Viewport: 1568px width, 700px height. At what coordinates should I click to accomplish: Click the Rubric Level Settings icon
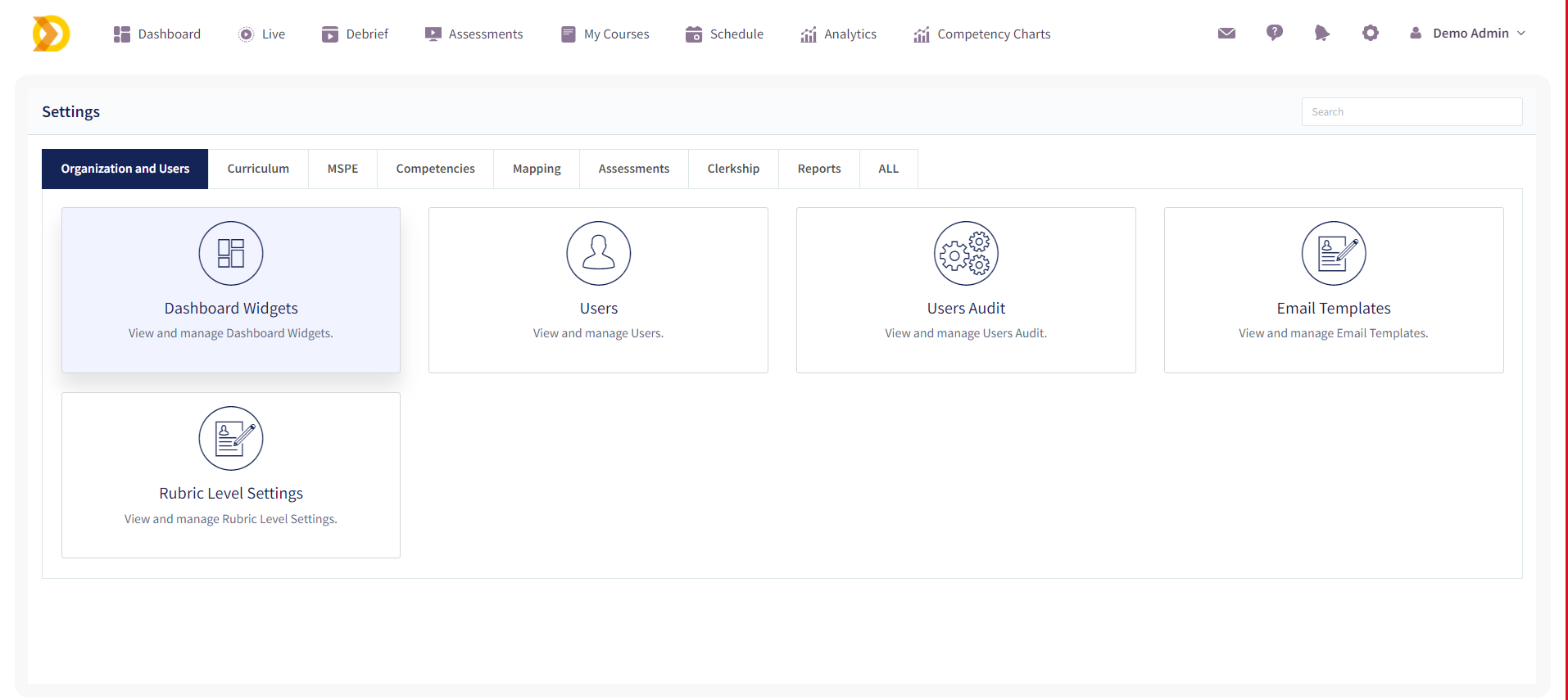tap(231, 439)
